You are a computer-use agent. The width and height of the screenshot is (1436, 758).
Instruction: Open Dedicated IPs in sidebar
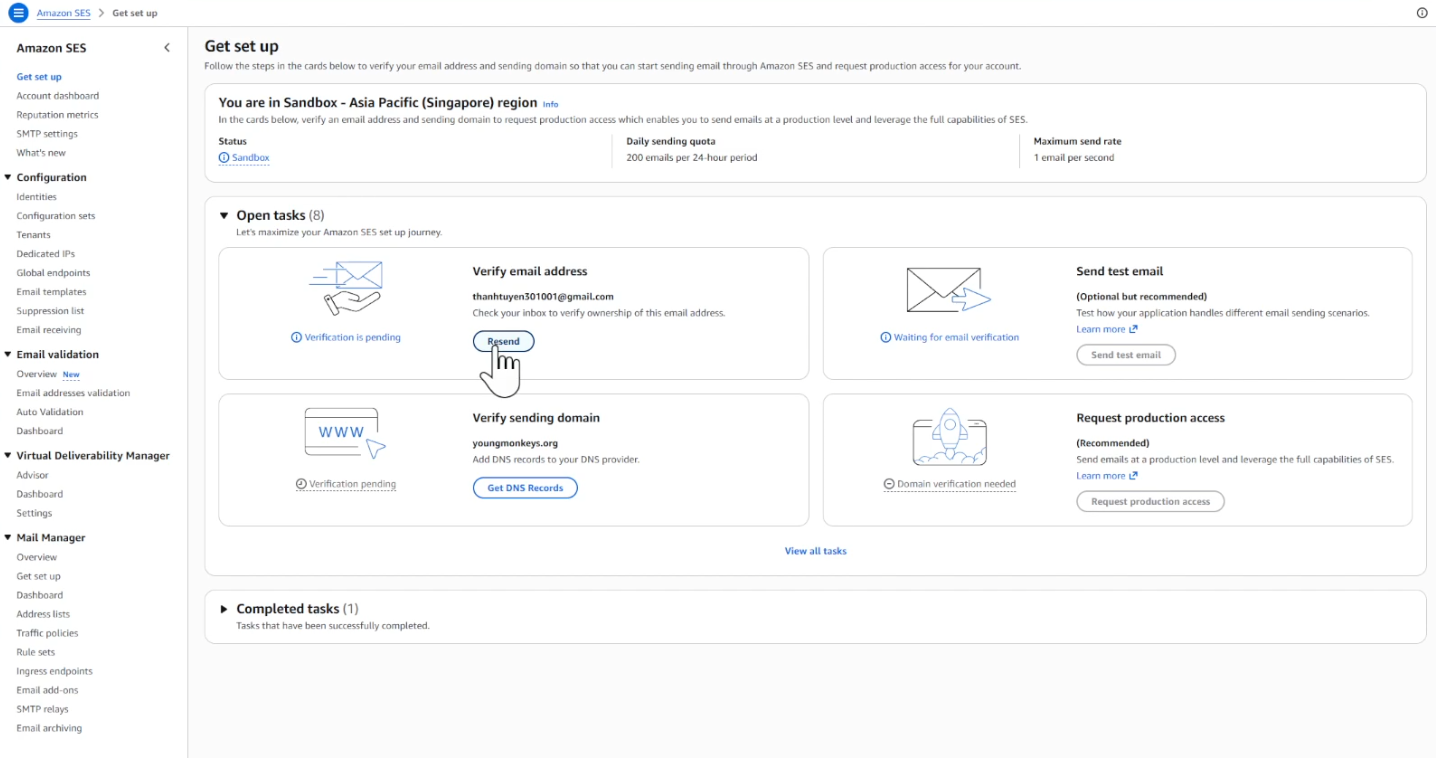[46, 254]
